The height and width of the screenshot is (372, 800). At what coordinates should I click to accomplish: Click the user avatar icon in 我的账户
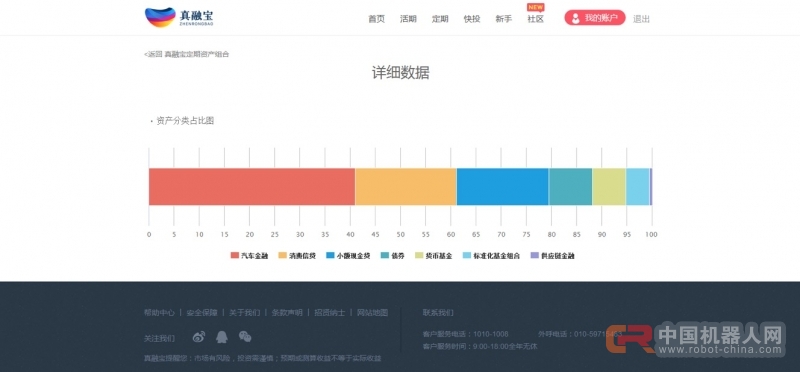coord(576,18)
